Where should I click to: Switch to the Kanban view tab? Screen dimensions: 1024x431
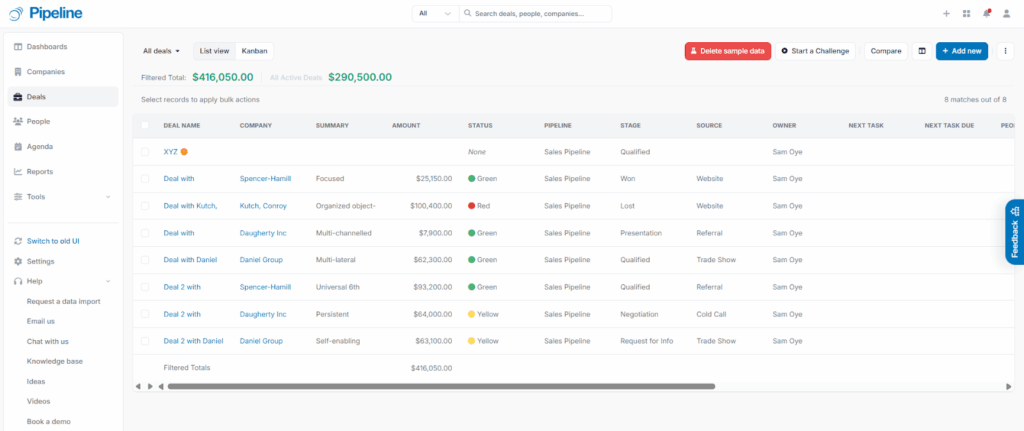pos(254,51)
